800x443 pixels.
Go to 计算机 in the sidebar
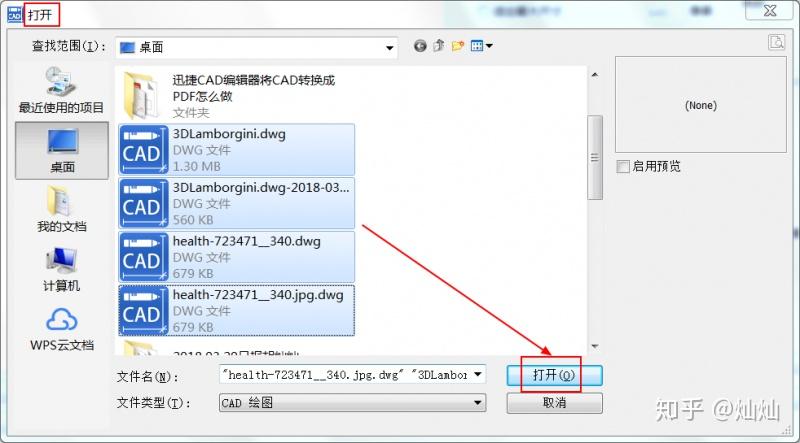click(61, 269)
